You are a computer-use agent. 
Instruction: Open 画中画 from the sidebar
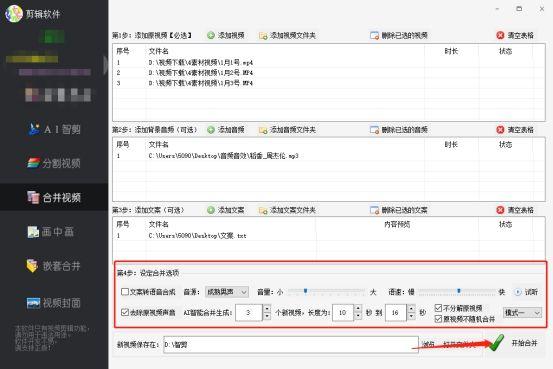click(x=51, y=231)
